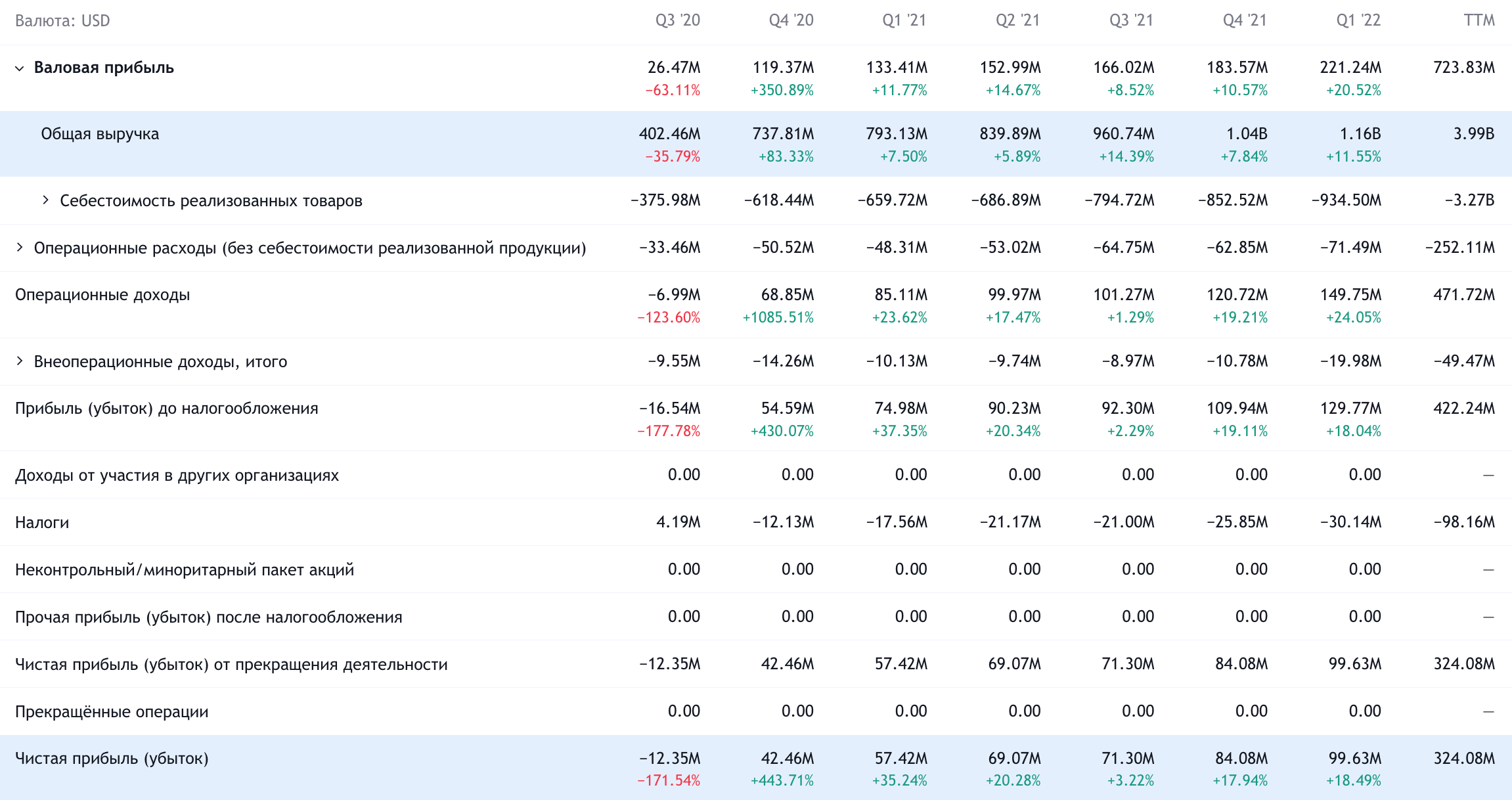Click the Налоги row label
This screenshot has height=800, width=1512.
pyautogui.click(x=42, y=522)
